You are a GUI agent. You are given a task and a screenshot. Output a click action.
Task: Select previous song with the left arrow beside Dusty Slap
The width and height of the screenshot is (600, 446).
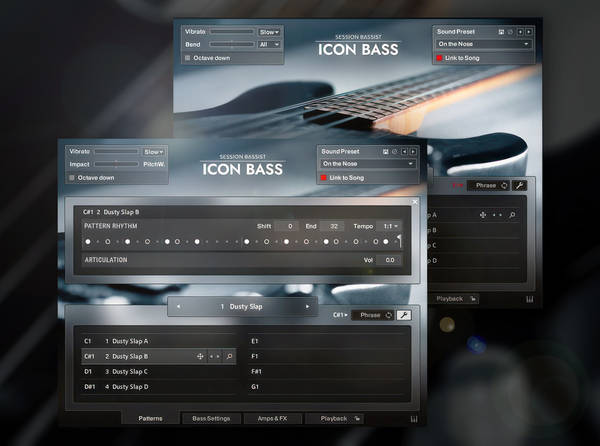(x=178, y=307)
